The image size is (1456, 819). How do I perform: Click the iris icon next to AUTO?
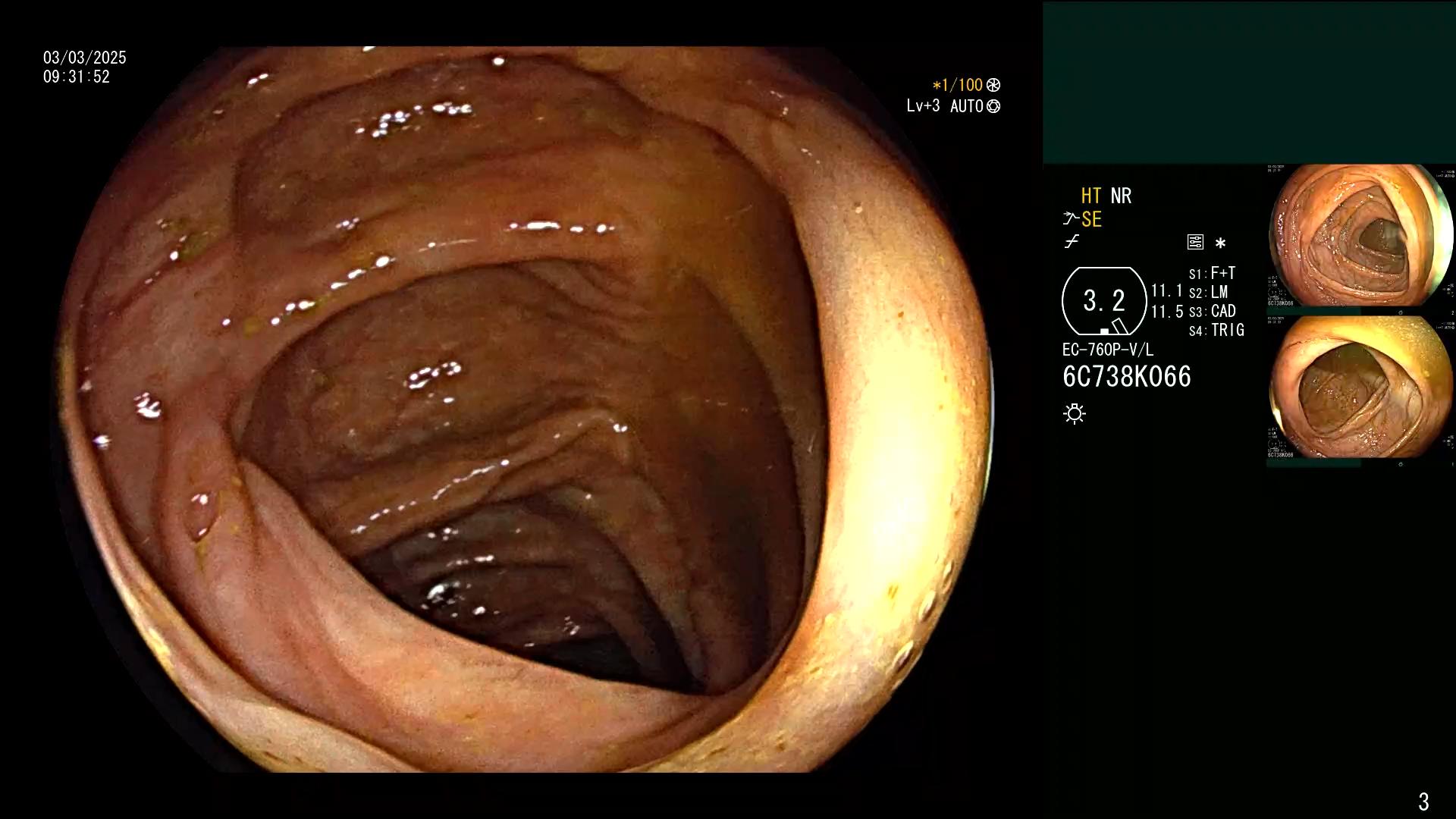[993, 106]
